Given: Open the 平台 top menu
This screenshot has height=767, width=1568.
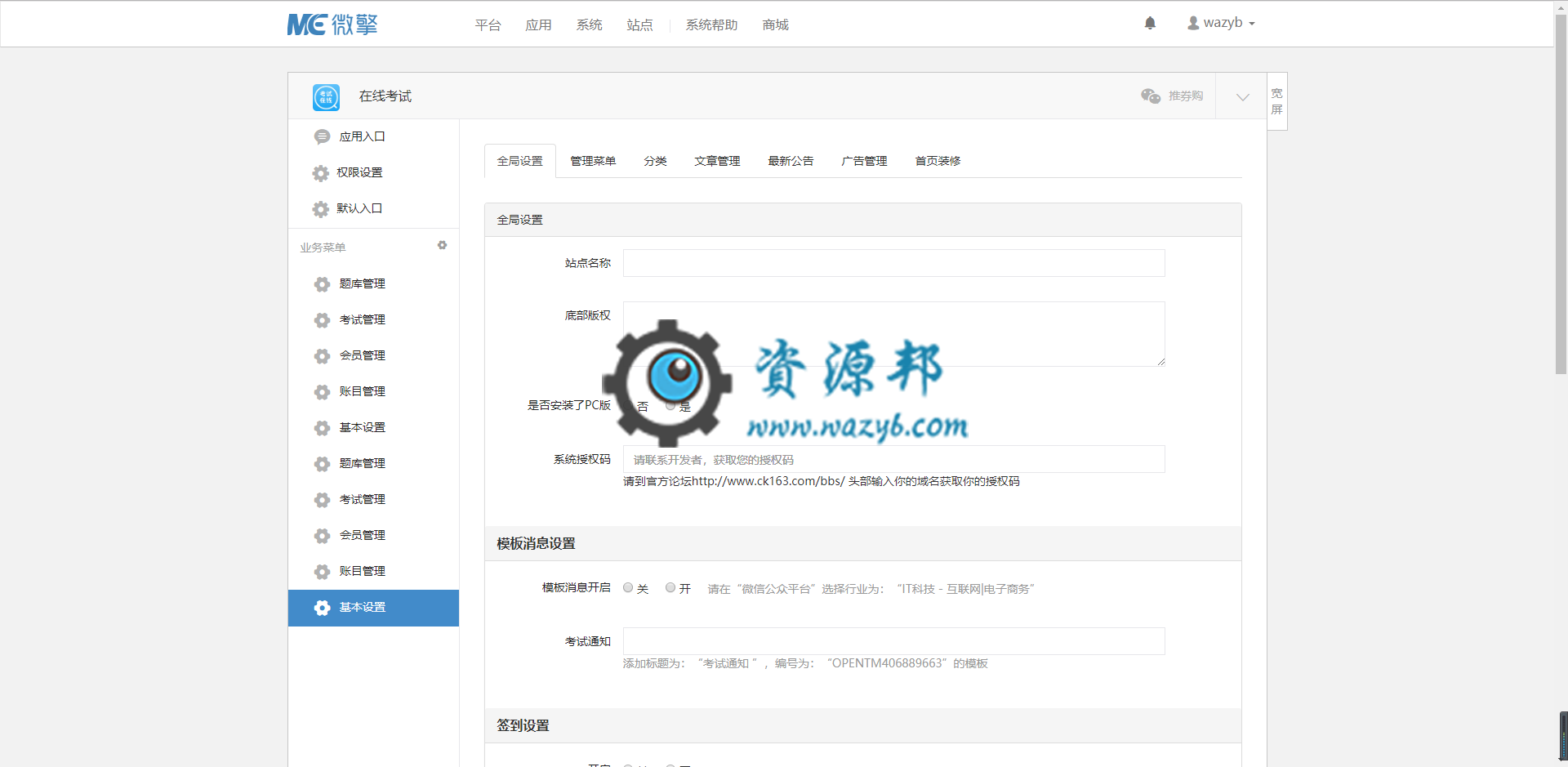Looking at the screenshot, I should point(488,25).
